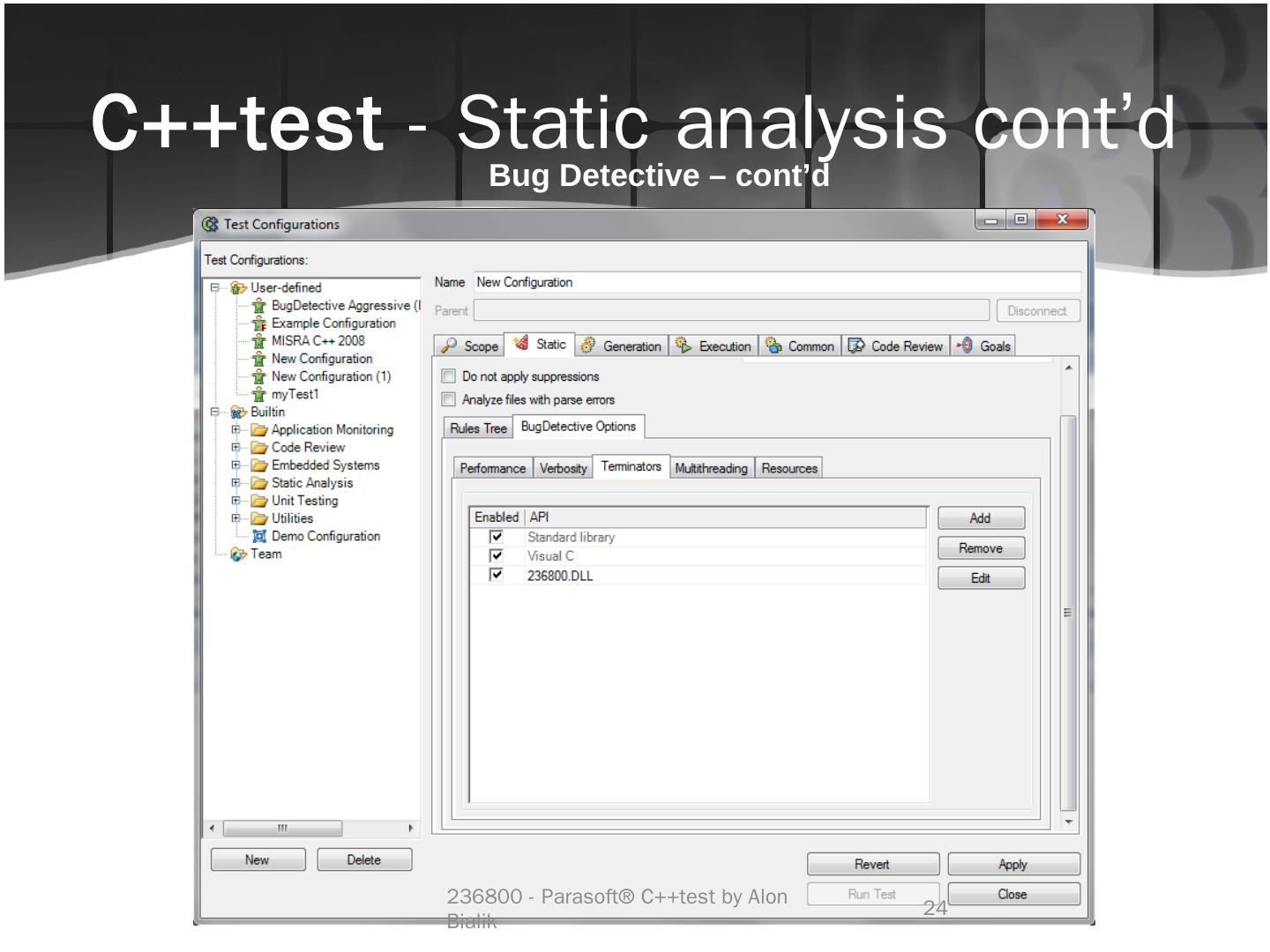Viewport: 1270px width, 952px height.
Task: Click the Add terminator button
Action: (981, 518)
